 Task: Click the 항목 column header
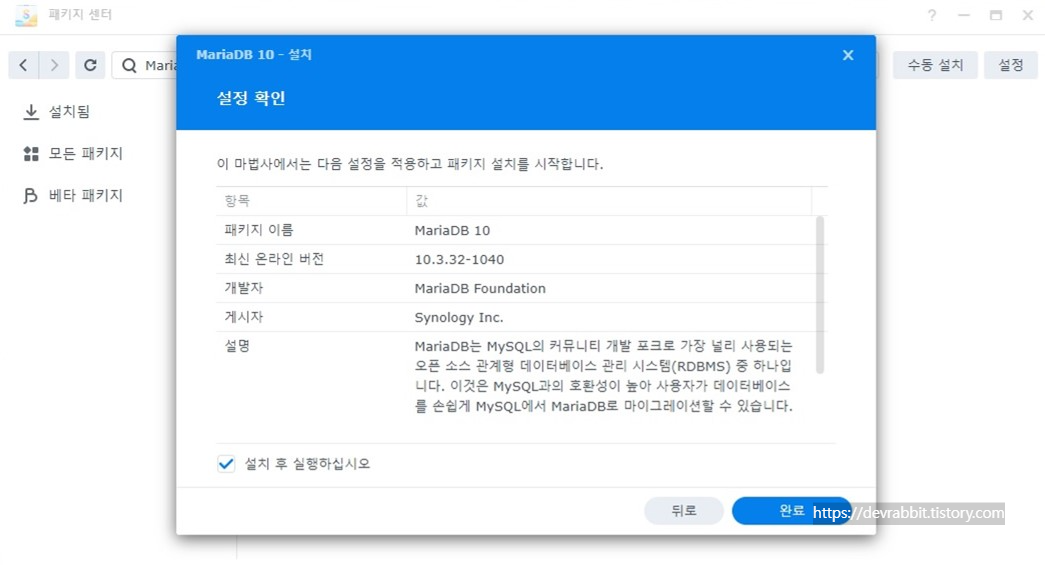coord(311,201)
